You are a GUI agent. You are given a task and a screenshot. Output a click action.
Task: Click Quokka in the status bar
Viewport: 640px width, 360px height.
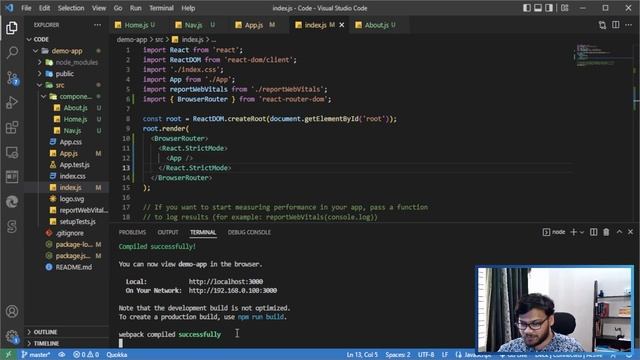(x=117, y=354)
